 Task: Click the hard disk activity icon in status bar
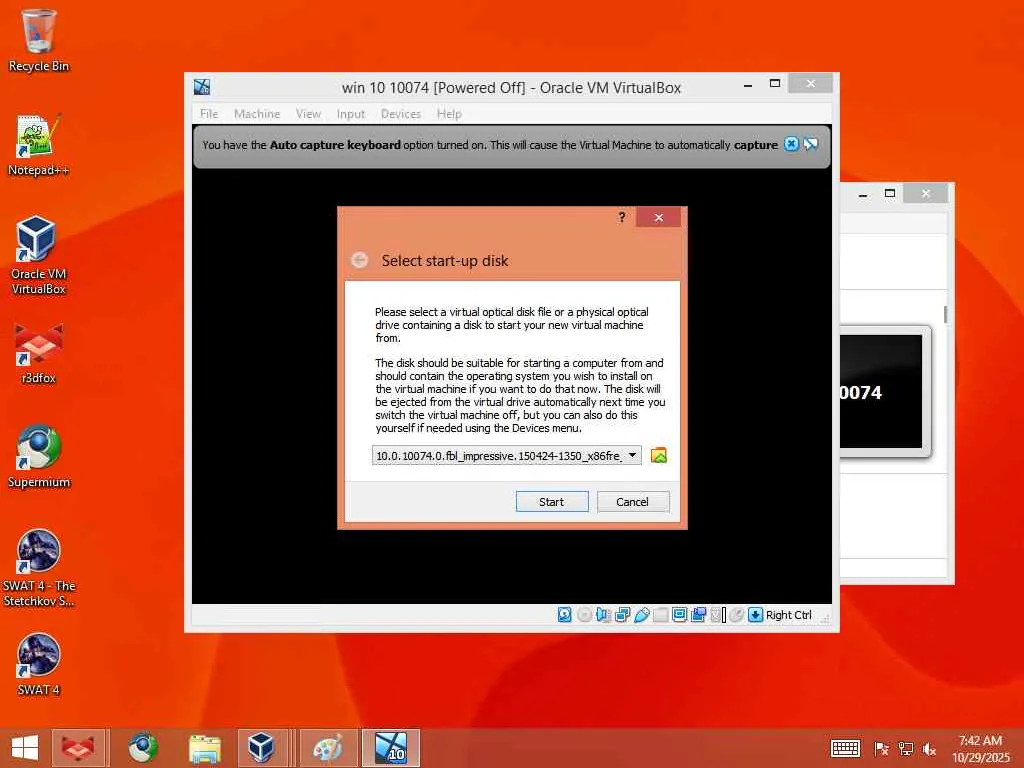[565, 615]
